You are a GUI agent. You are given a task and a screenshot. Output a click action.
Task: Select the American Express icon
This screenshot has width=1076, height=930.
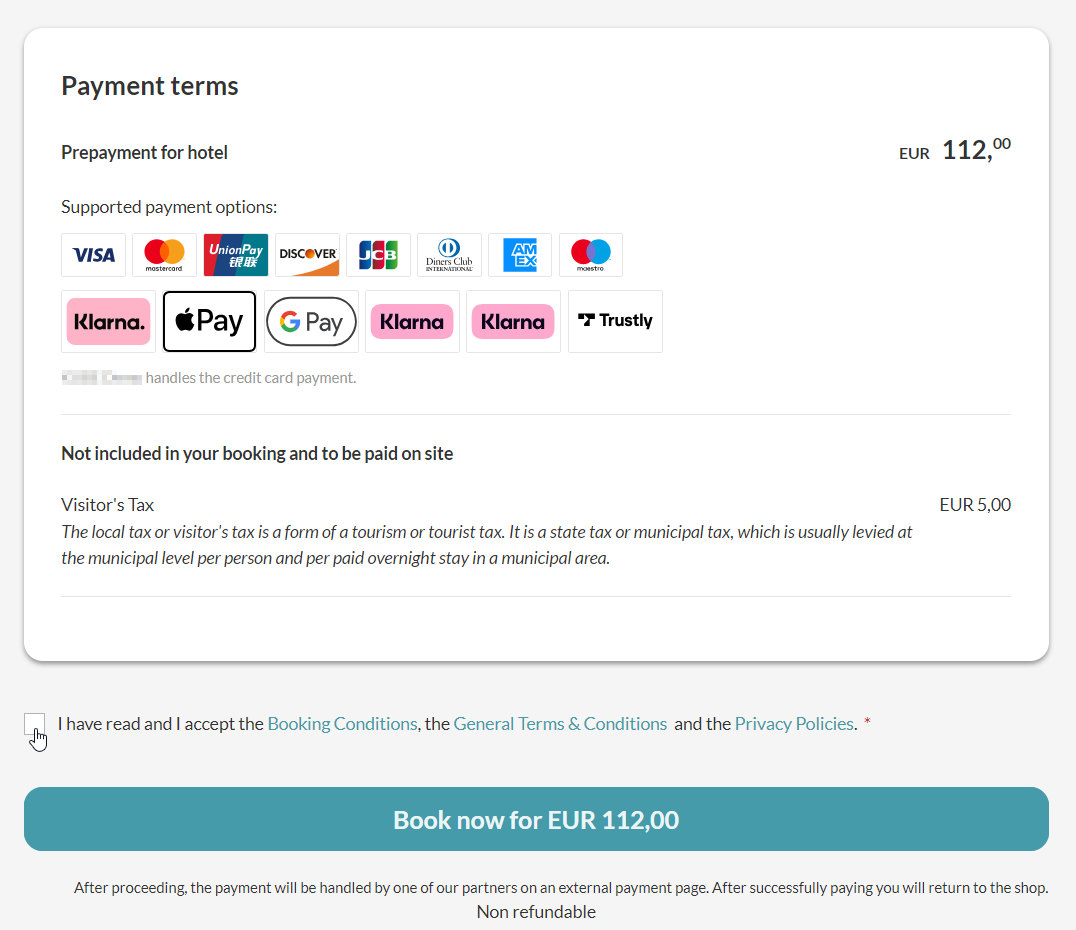[520, 255]
